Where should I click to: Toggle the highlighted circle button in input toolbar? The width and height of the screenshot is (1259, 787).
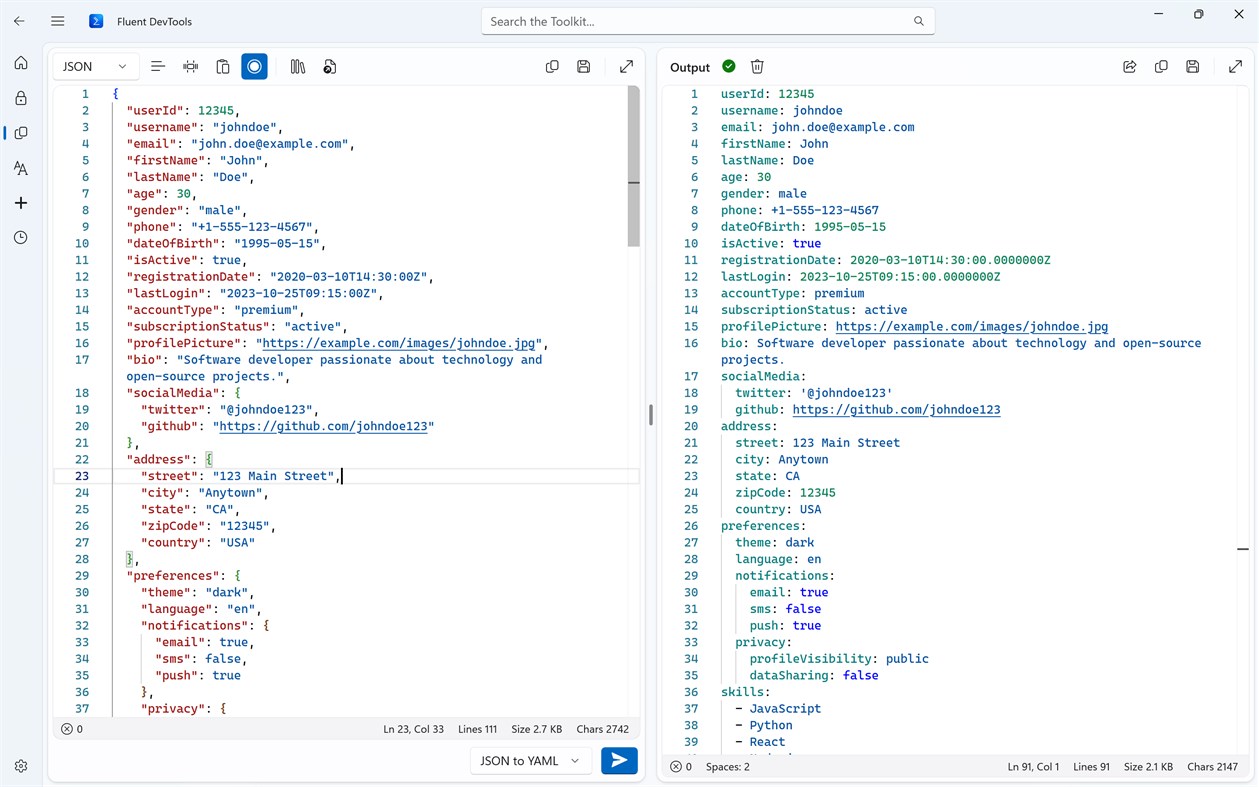click(255, 67)
